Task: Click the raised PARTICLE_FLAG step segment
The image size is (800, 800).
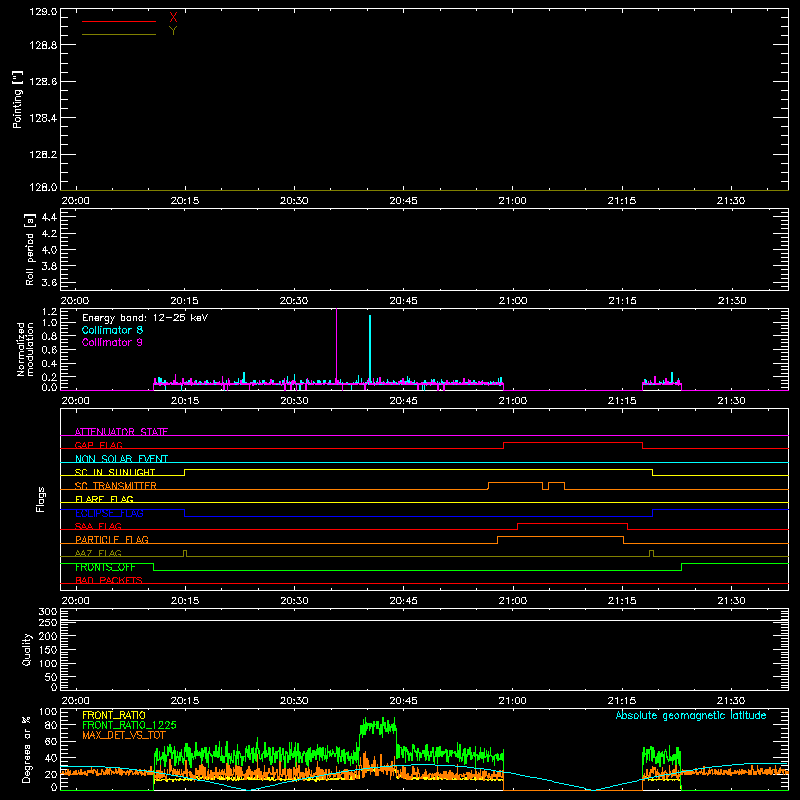Action: pos(560,537)
